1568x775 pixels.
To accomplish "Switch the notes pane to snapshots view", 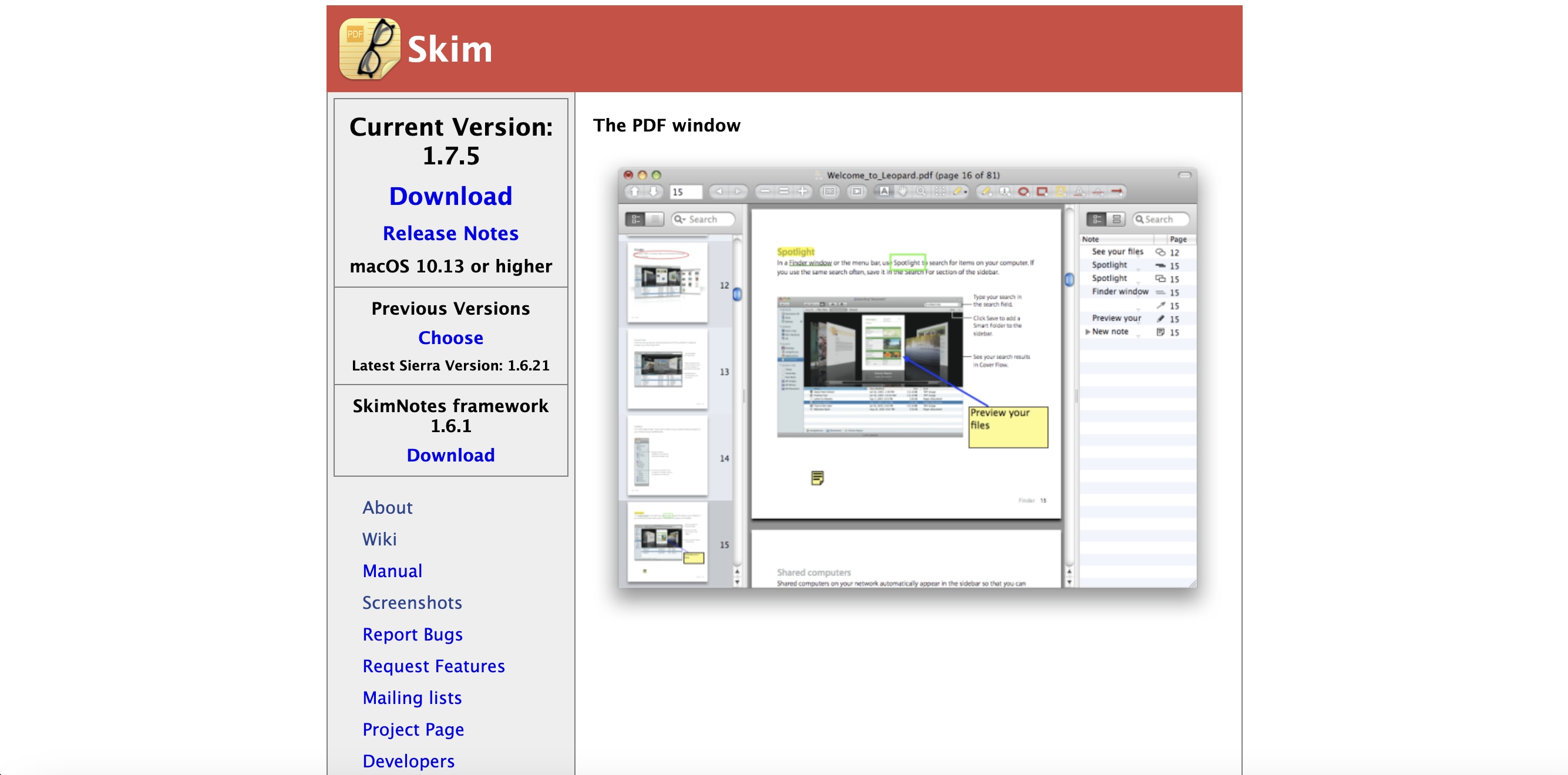I will click(x=1116, y=219).
